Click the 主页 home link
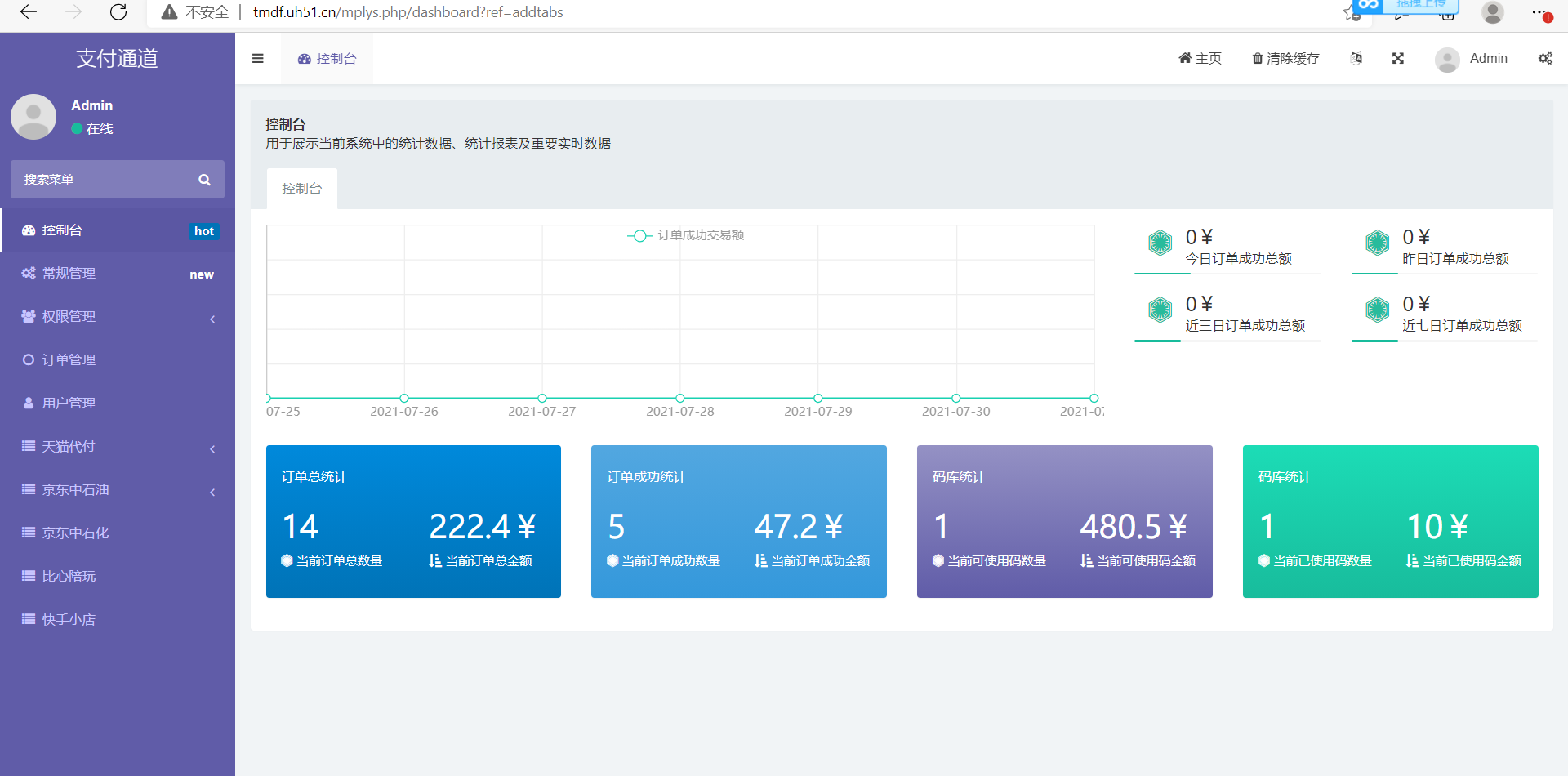Screen dimensions: 1568x776 pos(1200,59)
